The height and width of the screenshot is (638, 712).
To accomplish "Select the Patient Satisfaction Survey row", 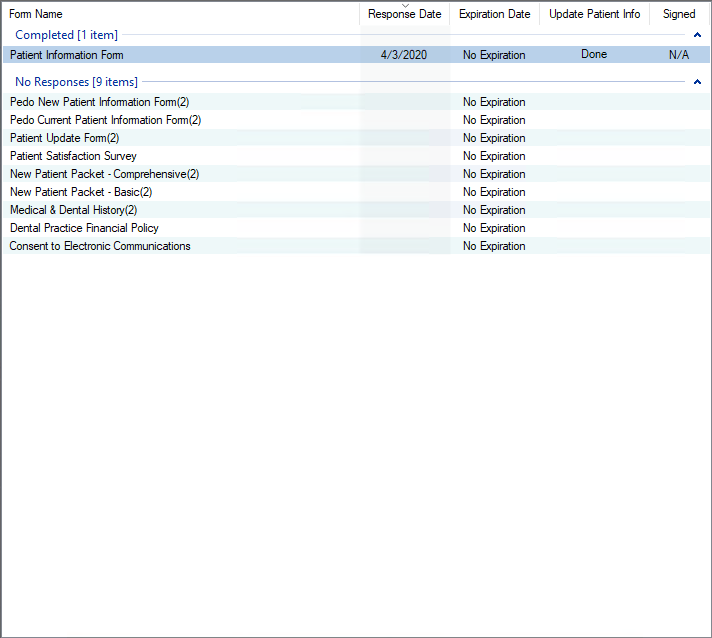I will [x=73, y=156].
